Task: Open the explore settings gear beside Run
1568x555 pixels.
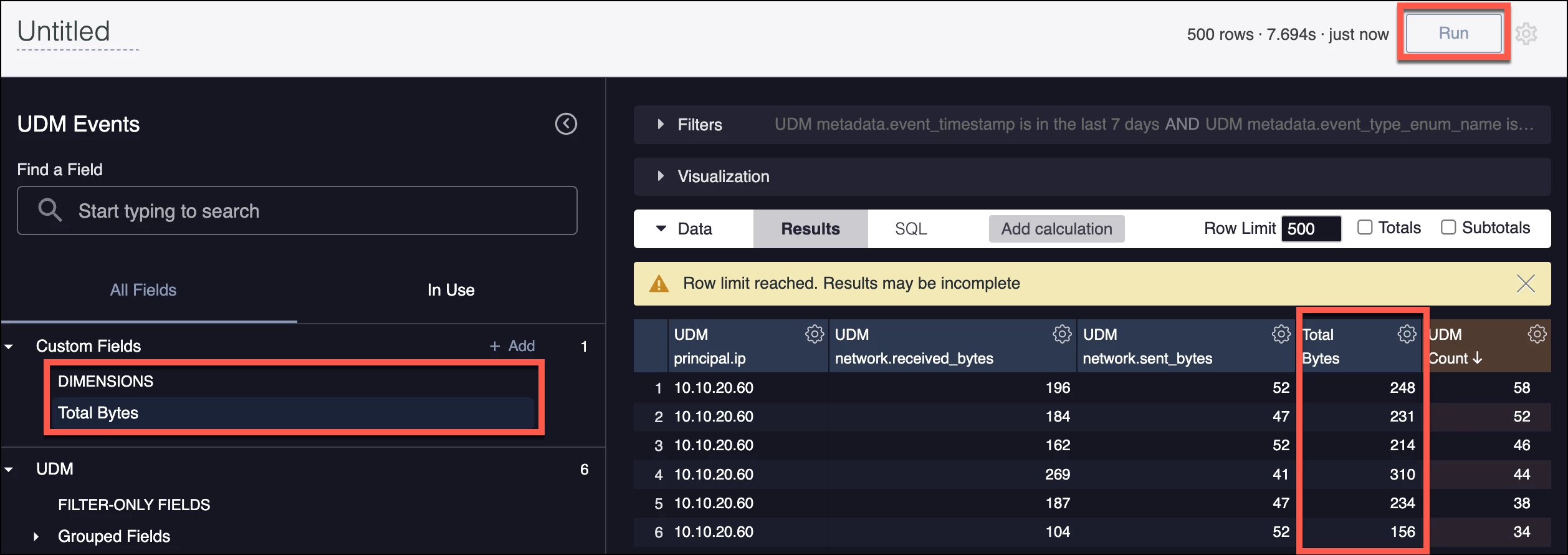Action: click(x=1526, y=34)
